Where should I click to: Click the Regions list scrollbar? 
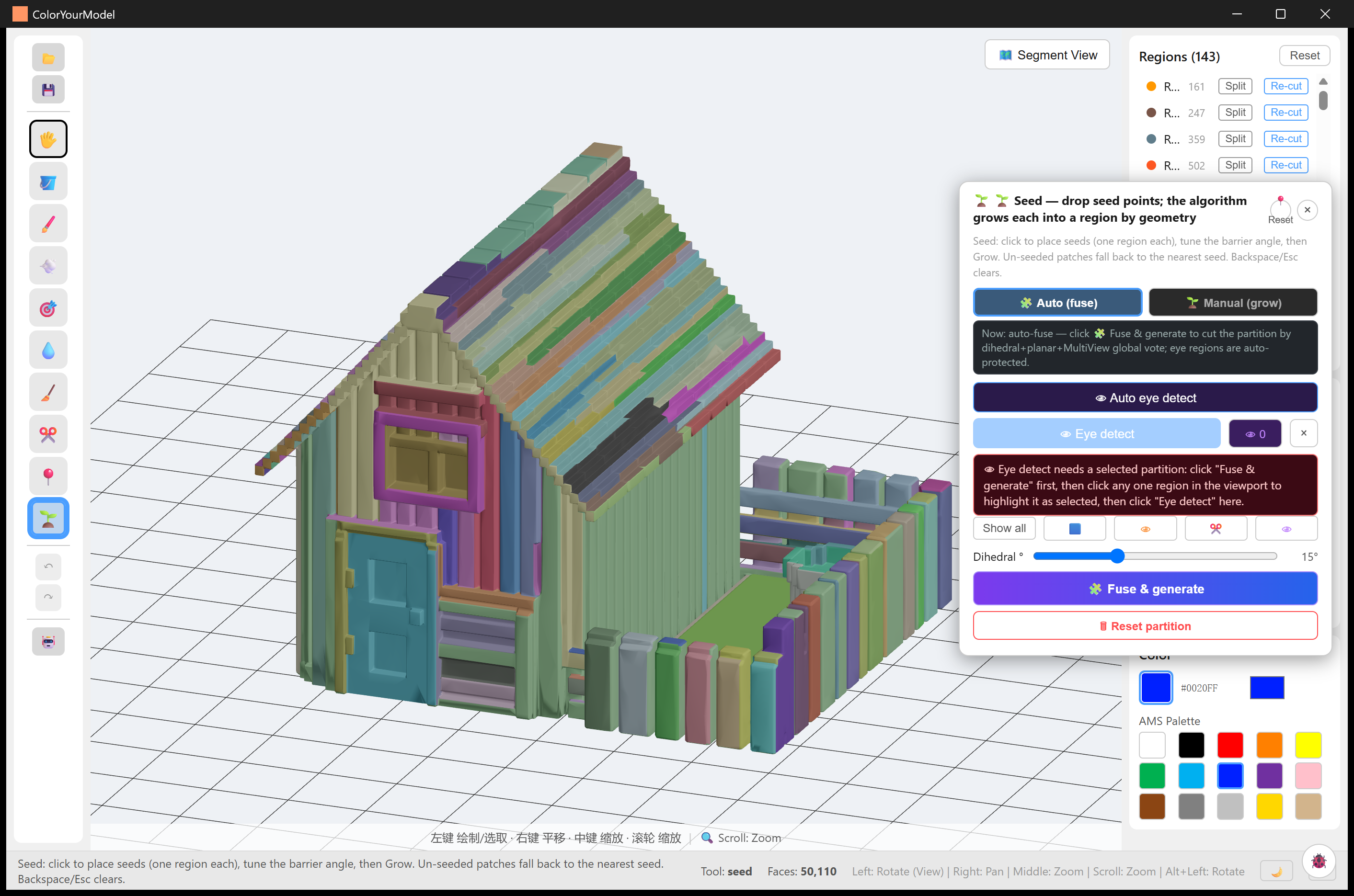[1323, 100]
